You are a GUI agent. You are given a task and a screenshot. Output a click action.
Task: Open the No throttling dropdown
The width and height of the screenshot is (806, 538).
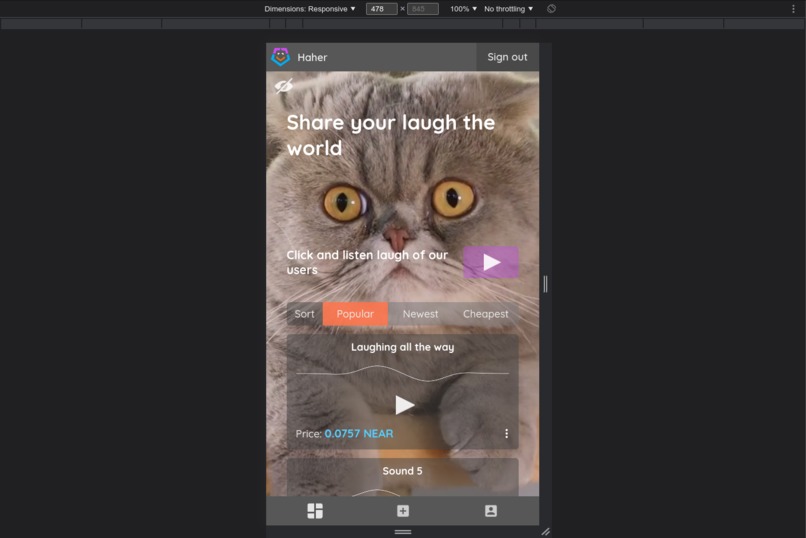508,9
